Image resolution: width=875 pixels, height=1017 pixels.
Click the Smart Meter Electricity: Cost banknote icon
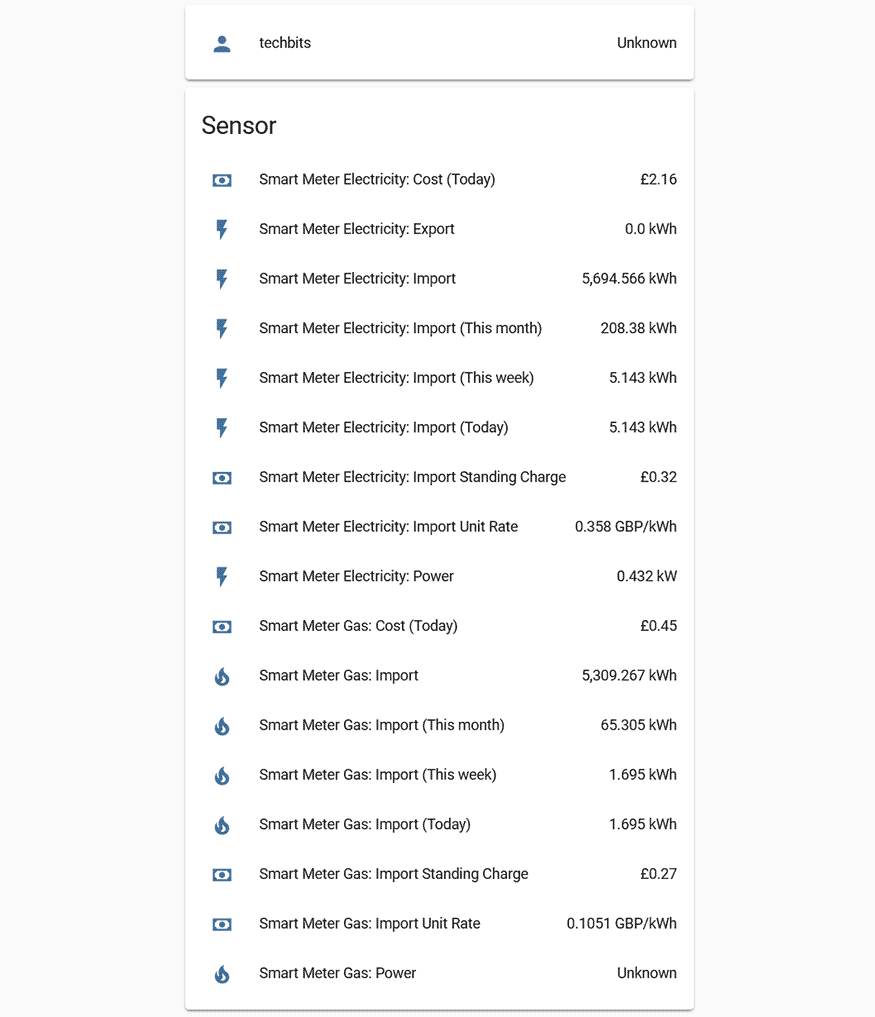click(221, 180)
